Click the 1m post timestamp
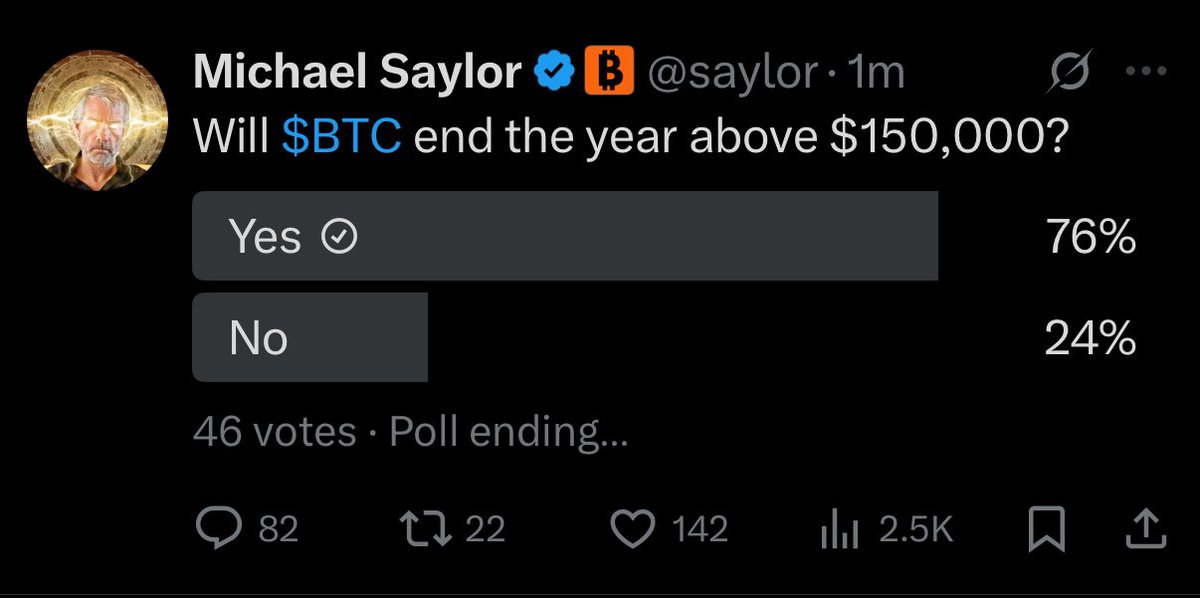1200x598 pixels. point(875,73)
